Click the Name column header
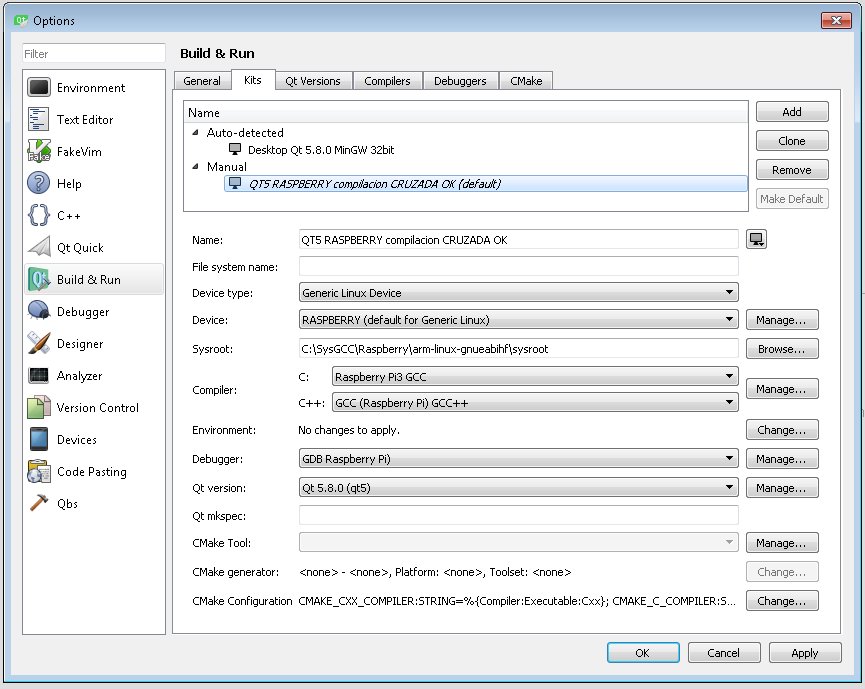The height and width of the screenshot is (689, 865). (x=466, y=113)
